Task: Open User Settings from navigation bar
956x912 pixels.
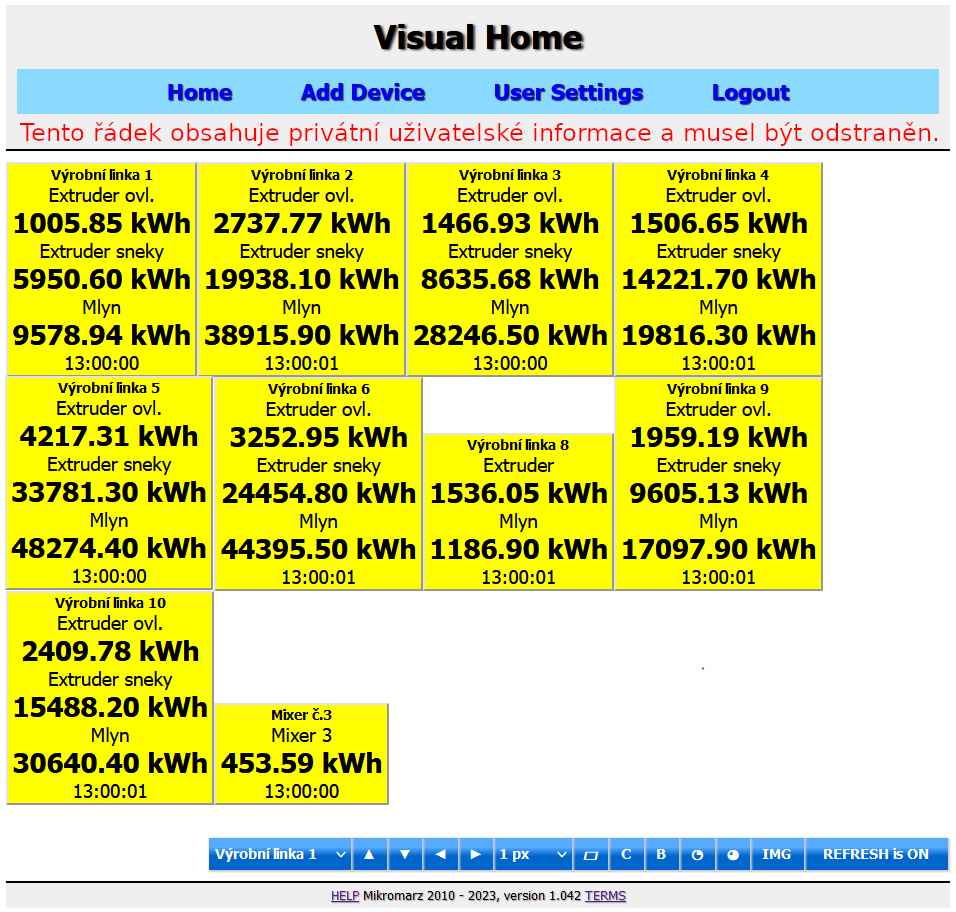Action: (568, 93)
